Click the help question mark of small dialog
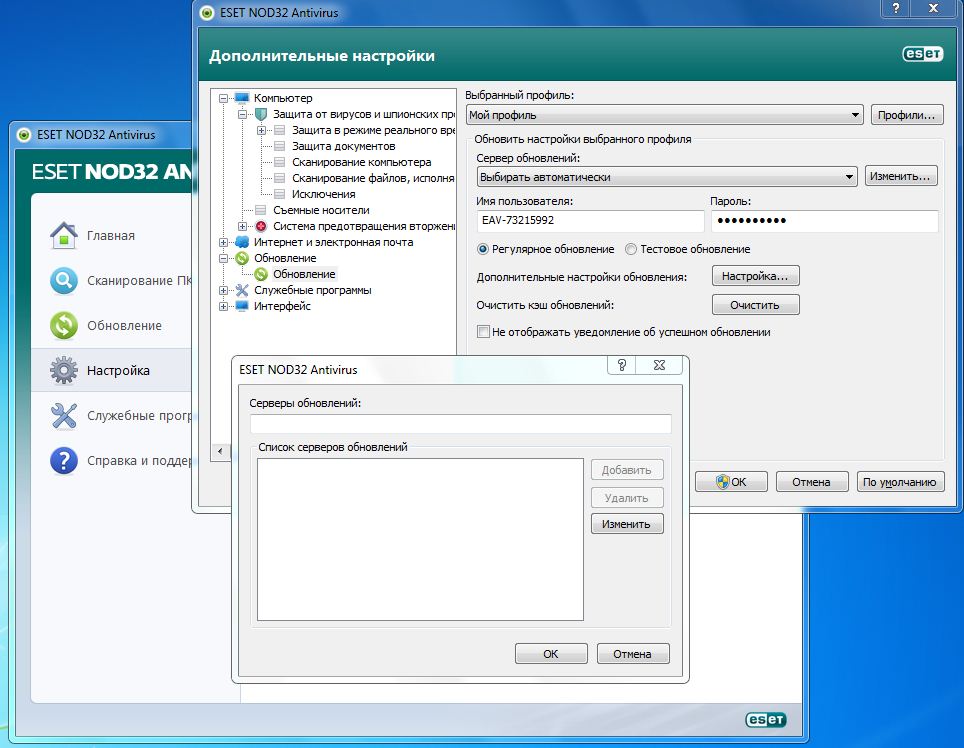 coord(622,365)
